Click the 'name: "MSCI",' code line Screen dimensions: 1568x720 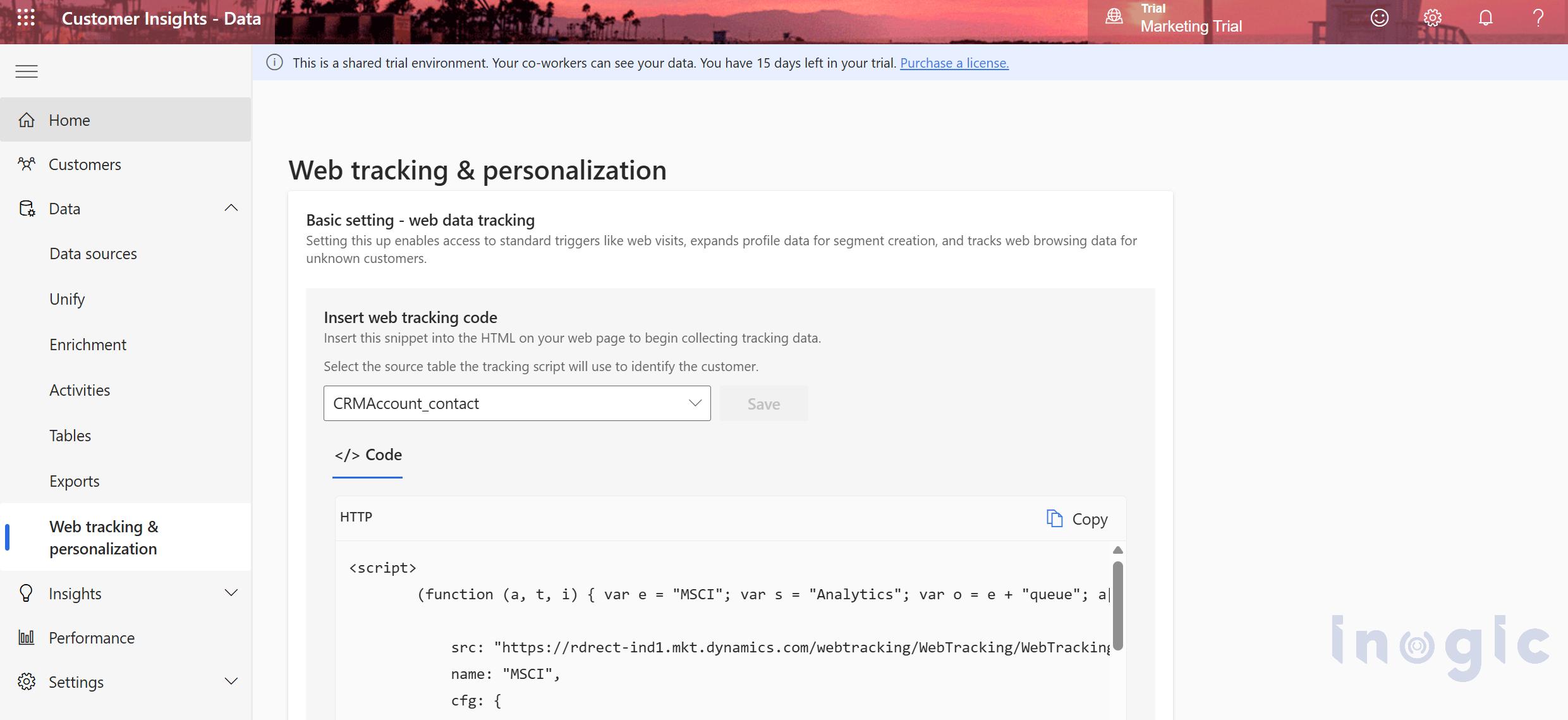[x=506, y=674]
